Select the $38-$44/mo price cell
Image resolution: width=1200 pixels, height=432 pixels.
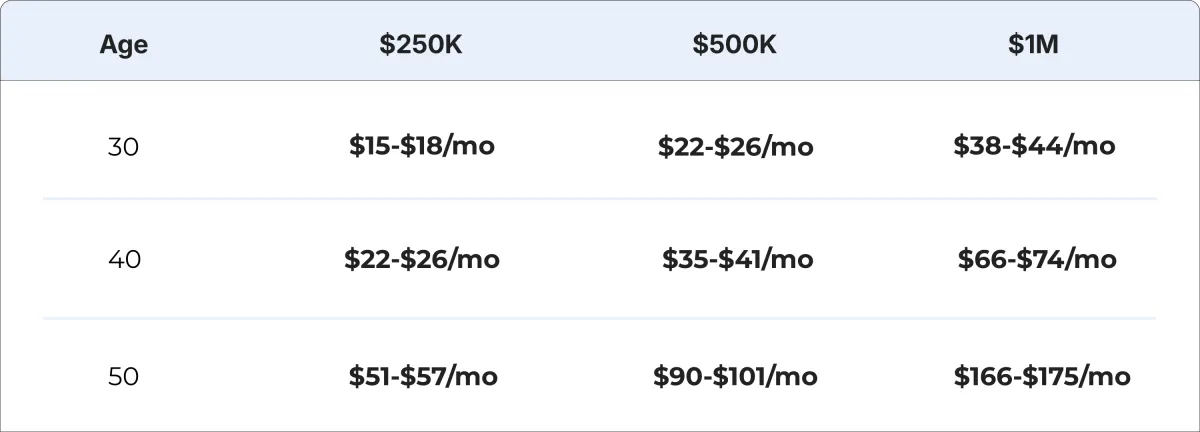(1034, 146)
